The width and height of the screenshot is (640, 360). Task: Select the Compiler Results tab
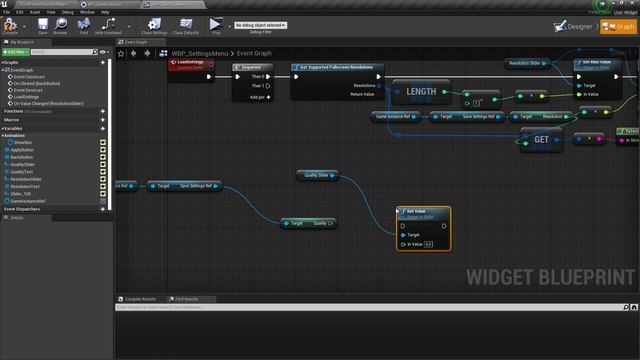[x=140, y=299]
